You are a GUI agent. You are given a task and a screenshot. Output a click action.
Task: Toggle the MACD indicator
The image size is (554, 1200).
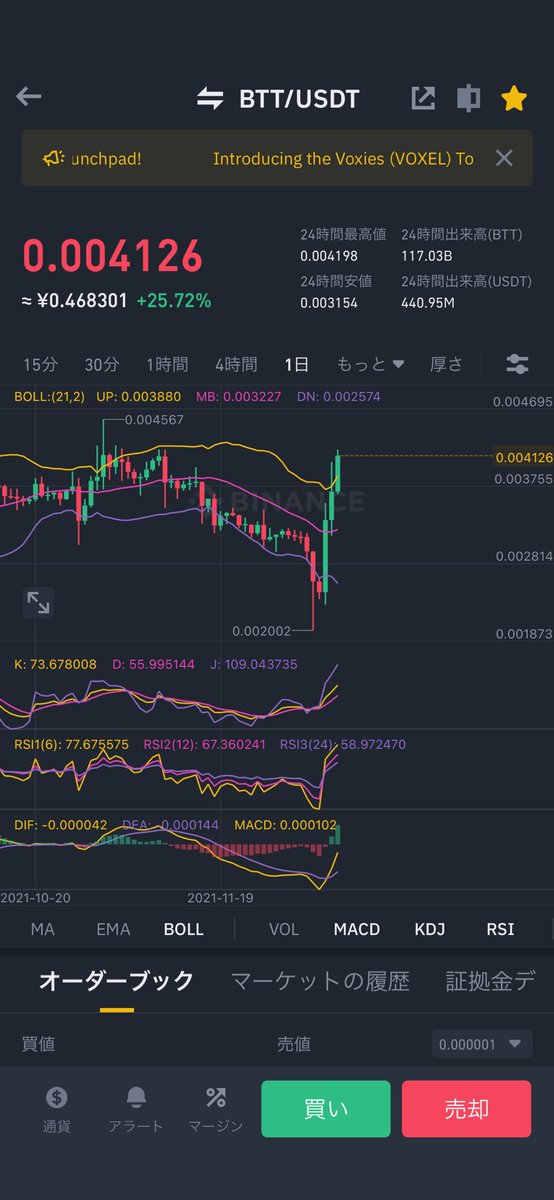pos(357,929)
